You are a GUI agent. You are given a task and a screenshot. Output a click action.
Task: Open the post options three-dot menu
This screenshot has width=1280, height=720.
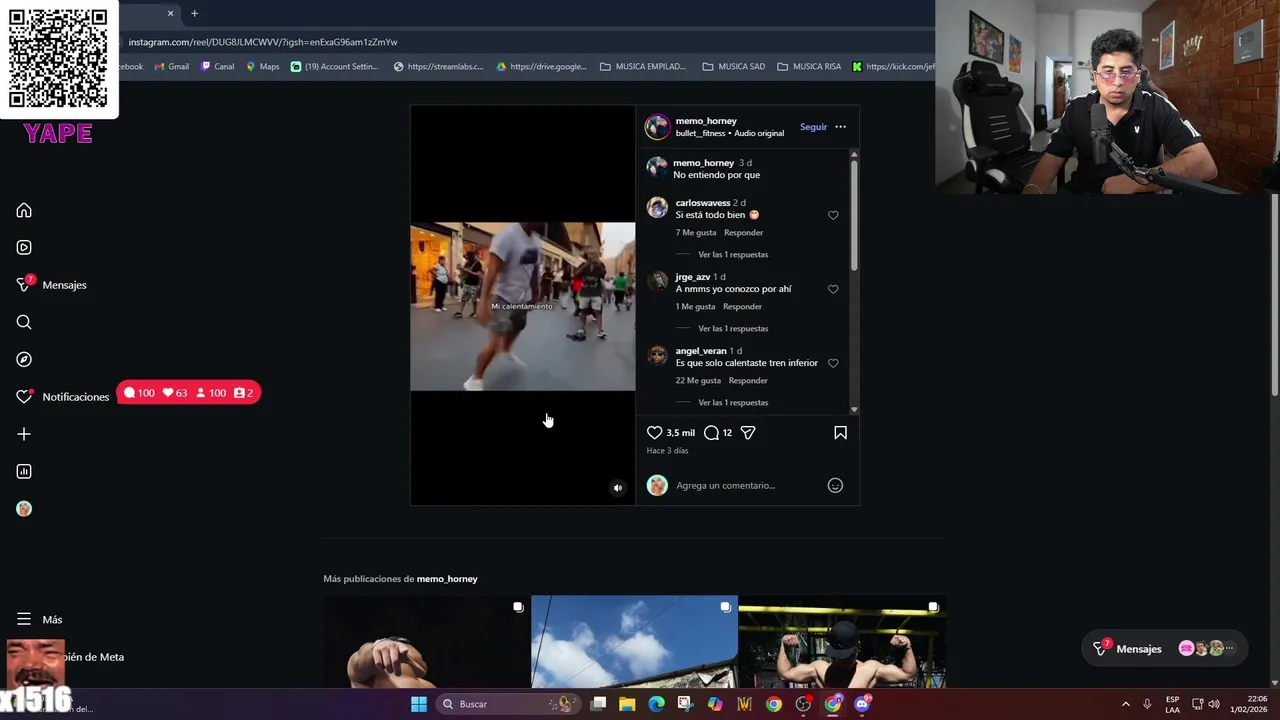(840, 127)
